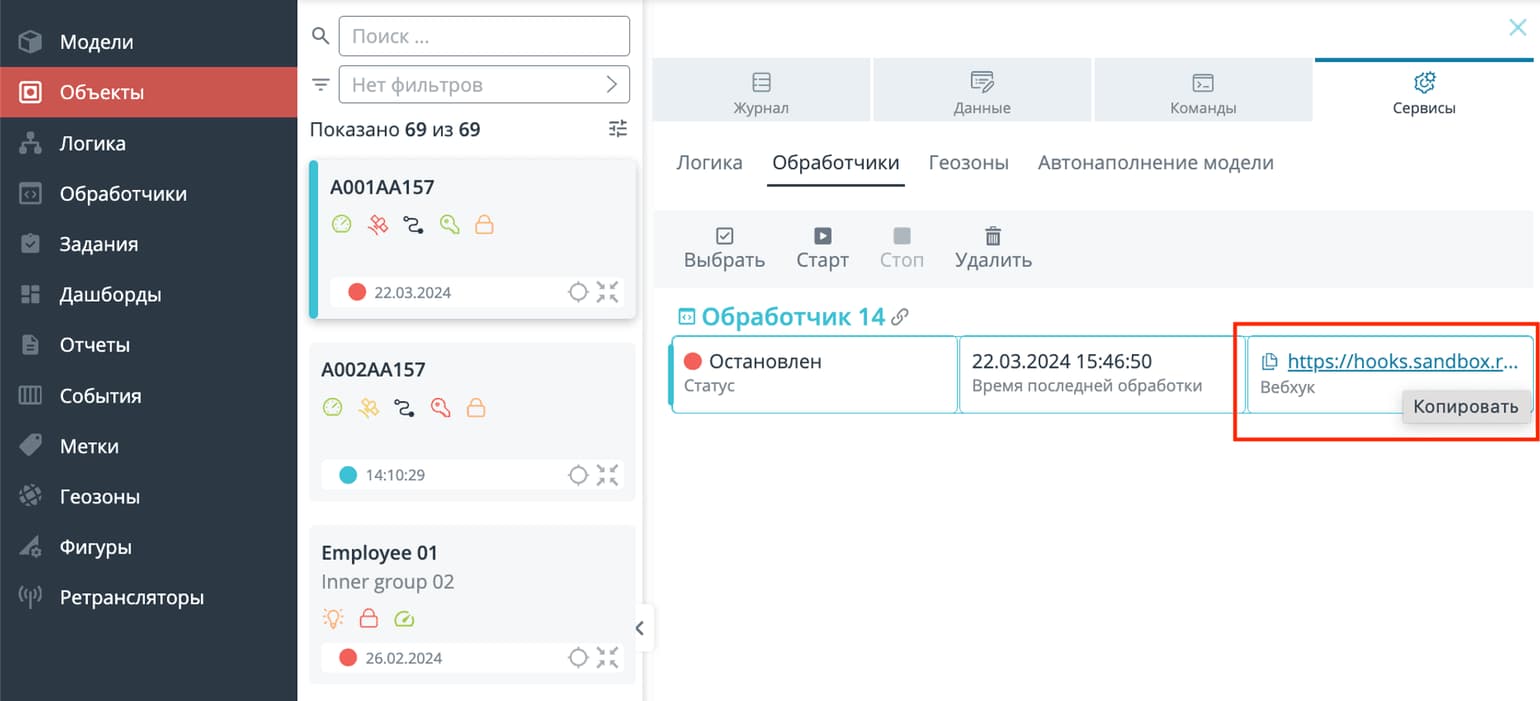
Task: Select the Геозоны sub-tab
Action: [968, 163]
